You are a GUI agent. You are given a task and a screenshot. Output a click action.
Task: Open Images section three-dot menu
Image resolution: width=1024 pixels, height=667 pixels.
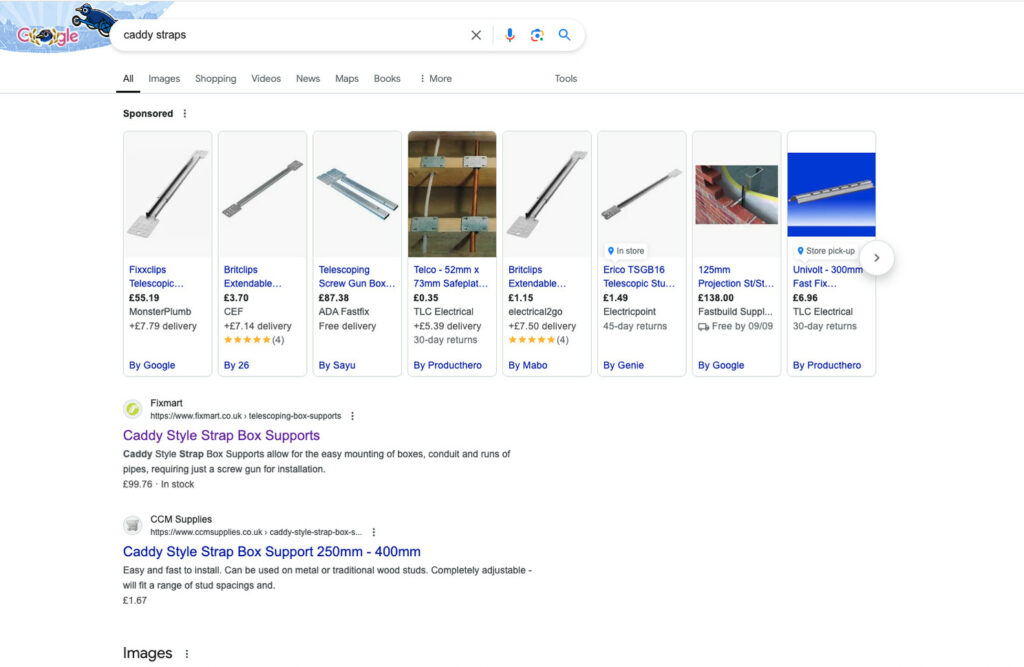click(187, 654)
